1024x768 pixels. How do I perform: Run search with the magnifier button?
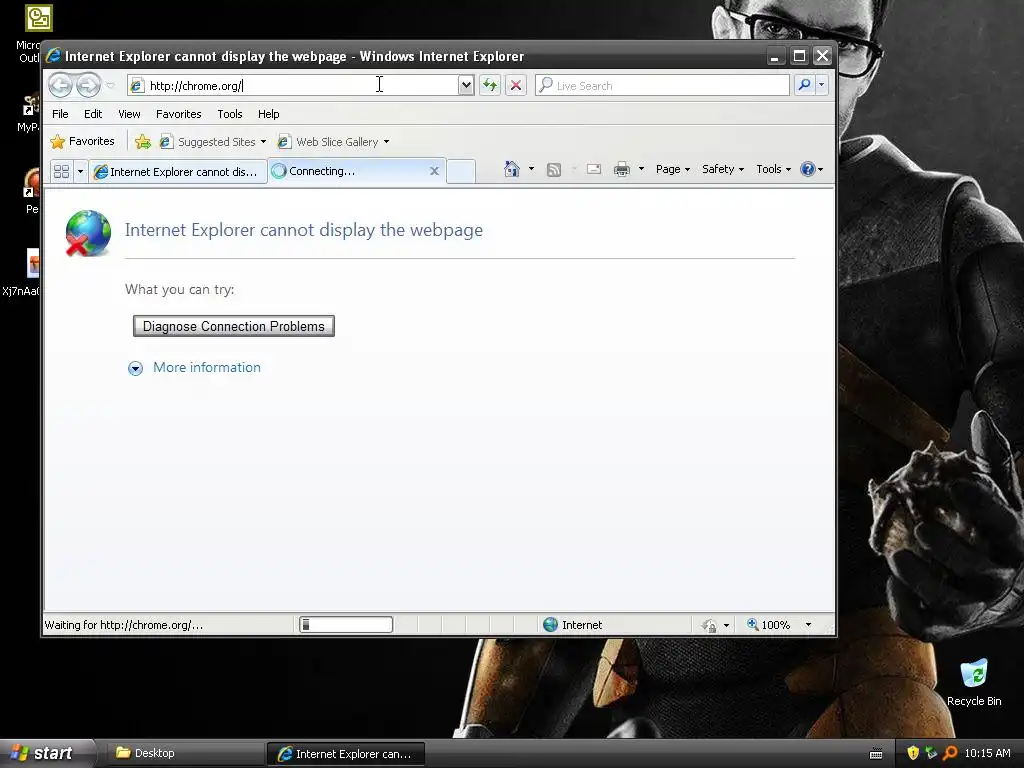pos(805,85)
